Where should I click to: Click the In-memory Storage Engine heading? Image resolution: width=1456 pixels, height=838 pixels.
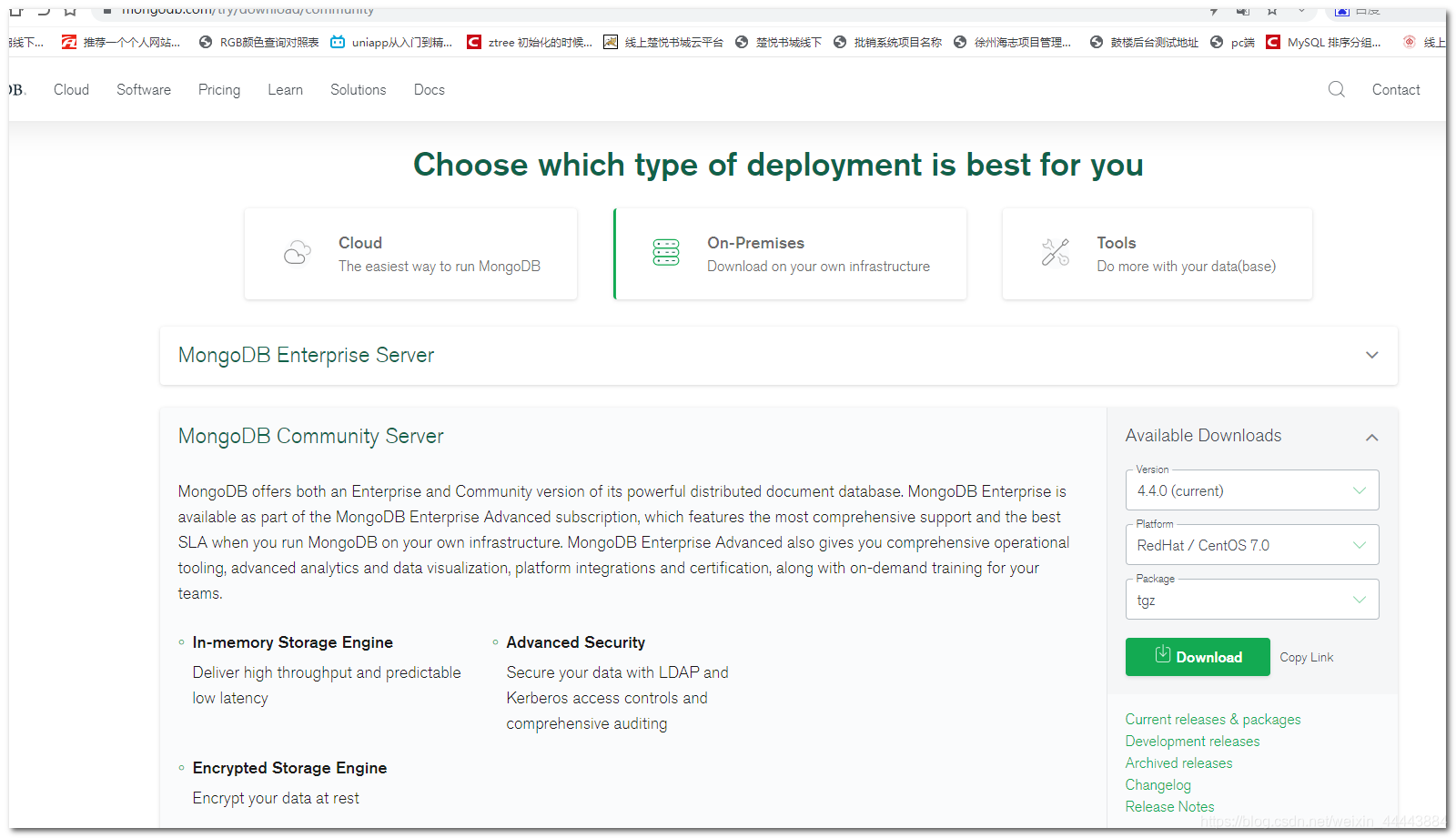[x=292, y=642]
